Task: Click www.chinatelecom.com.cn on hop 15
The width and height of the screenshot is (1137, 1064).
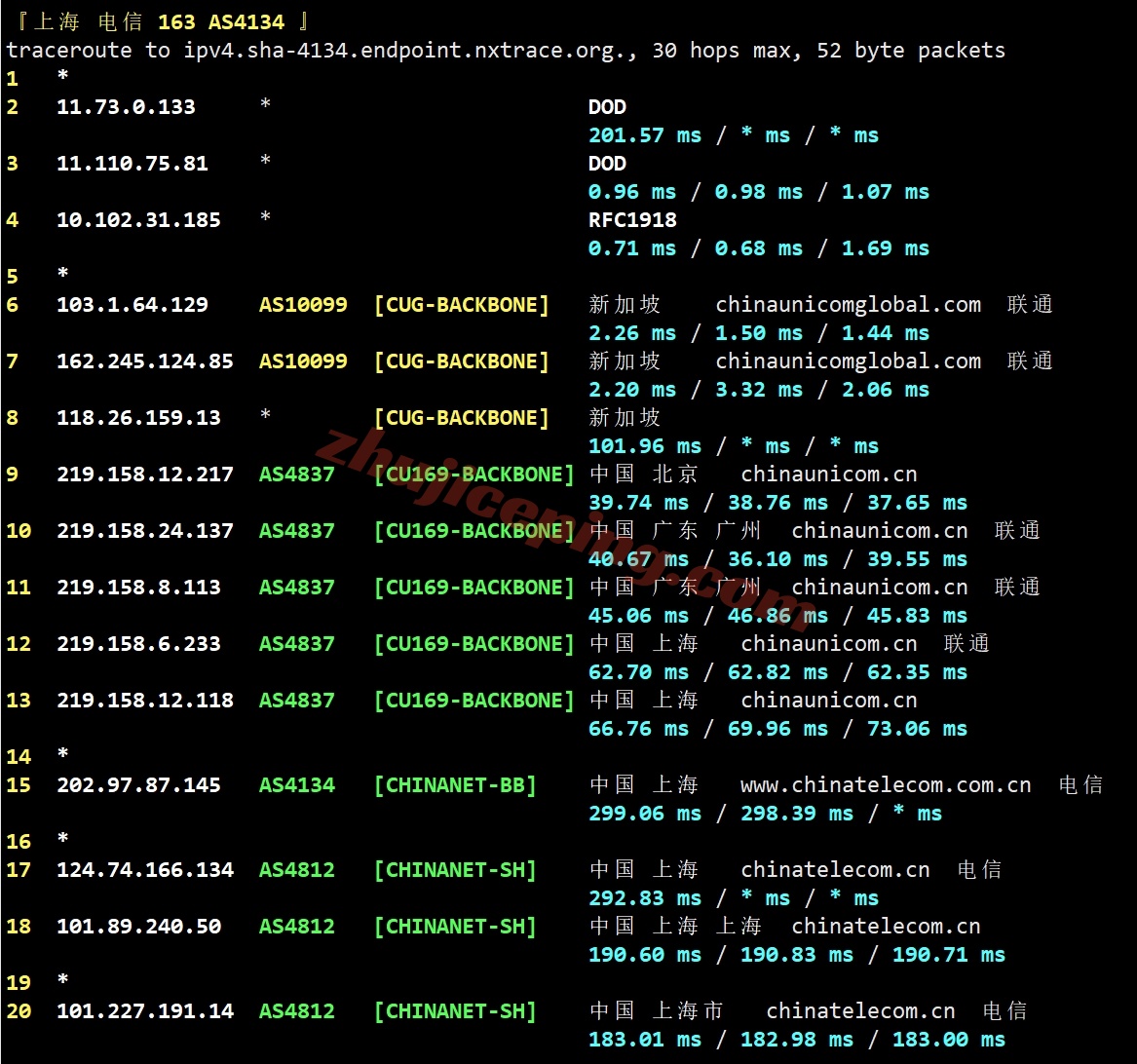Action: (x=886, y=785)
